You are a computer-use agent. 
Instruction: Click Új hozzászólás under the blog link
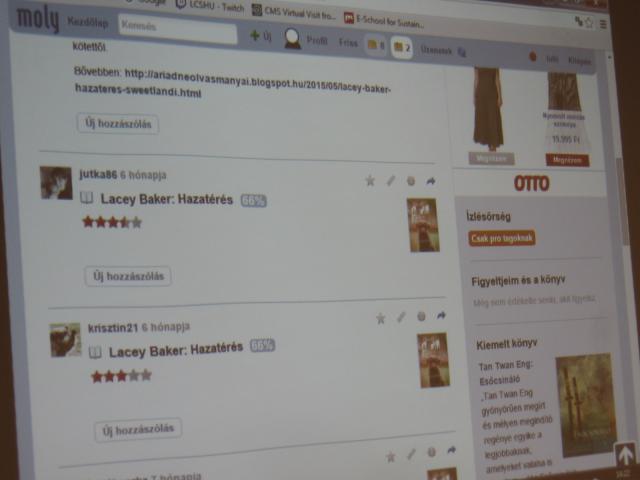[118, 123]
